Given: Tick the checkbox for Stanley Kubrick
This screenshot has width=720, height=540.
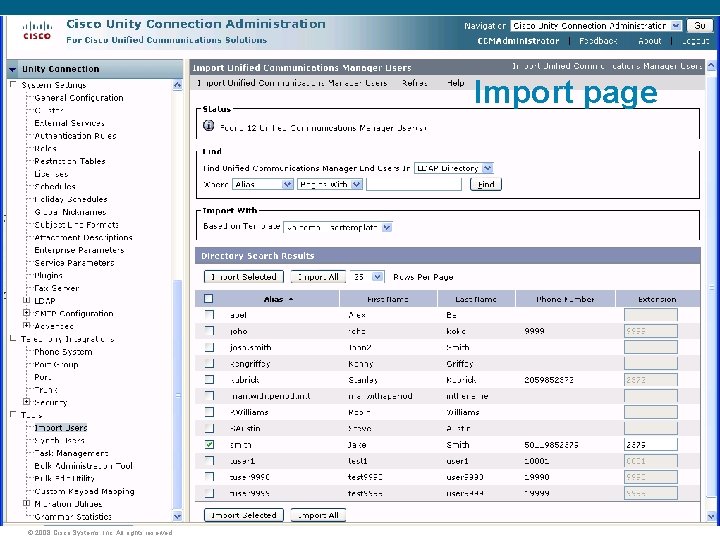Looking at the screenshot, I should (x=209, y=380).
